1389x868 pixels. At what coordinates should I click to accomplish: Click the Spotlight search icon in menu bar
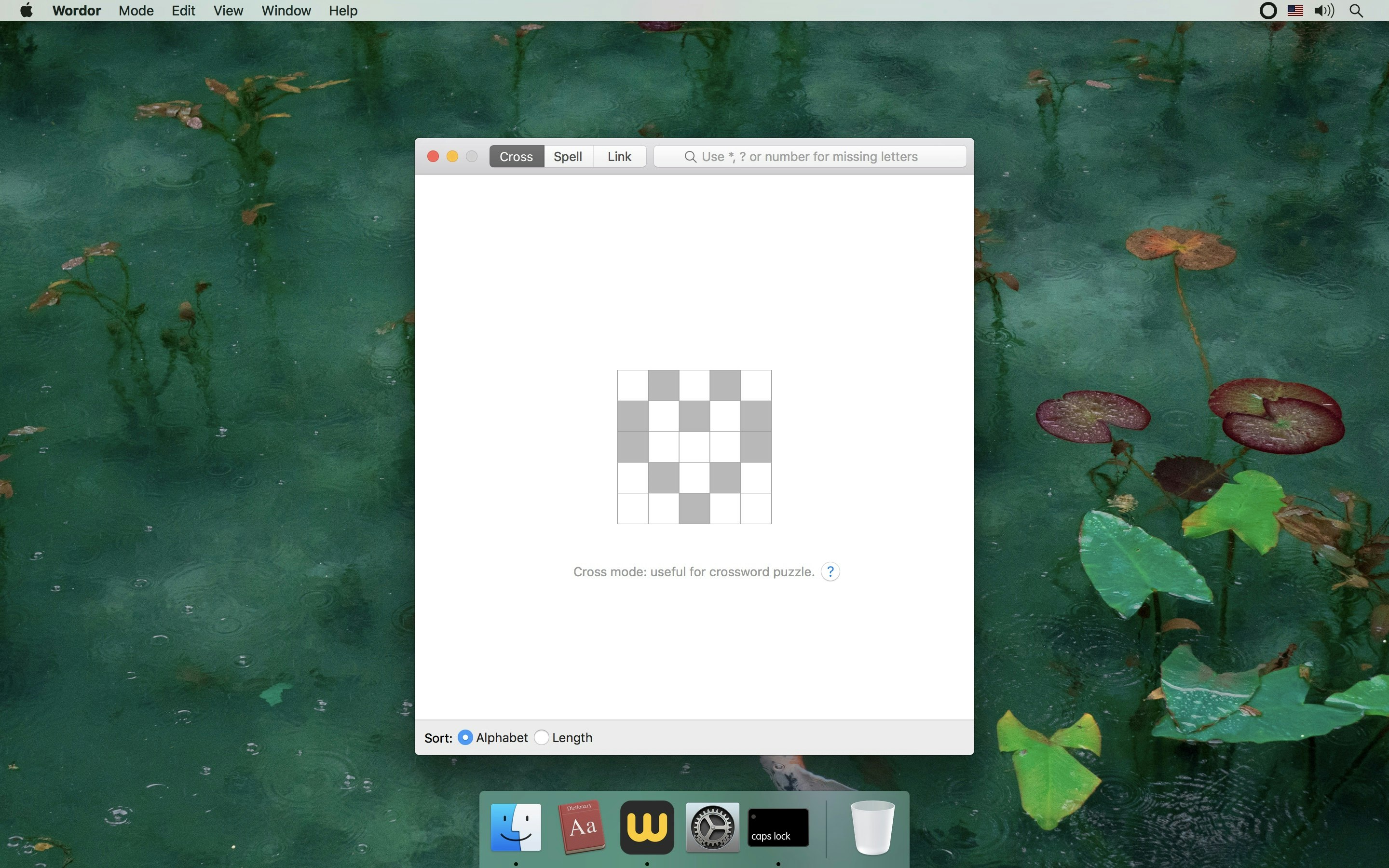point(1356,11)
